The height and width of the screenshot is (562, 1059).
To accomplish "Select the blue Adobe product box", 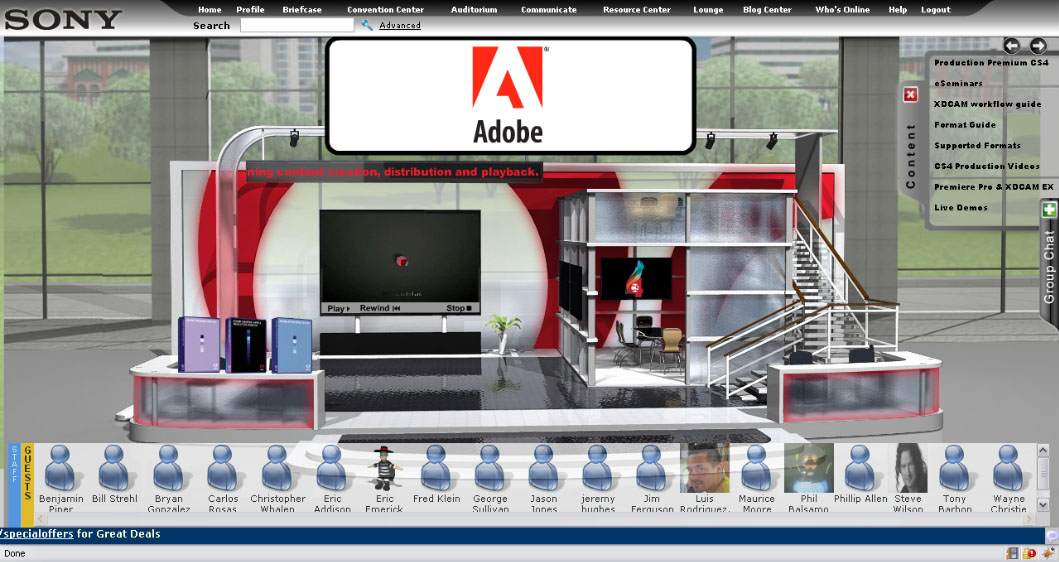I will 292,345.
